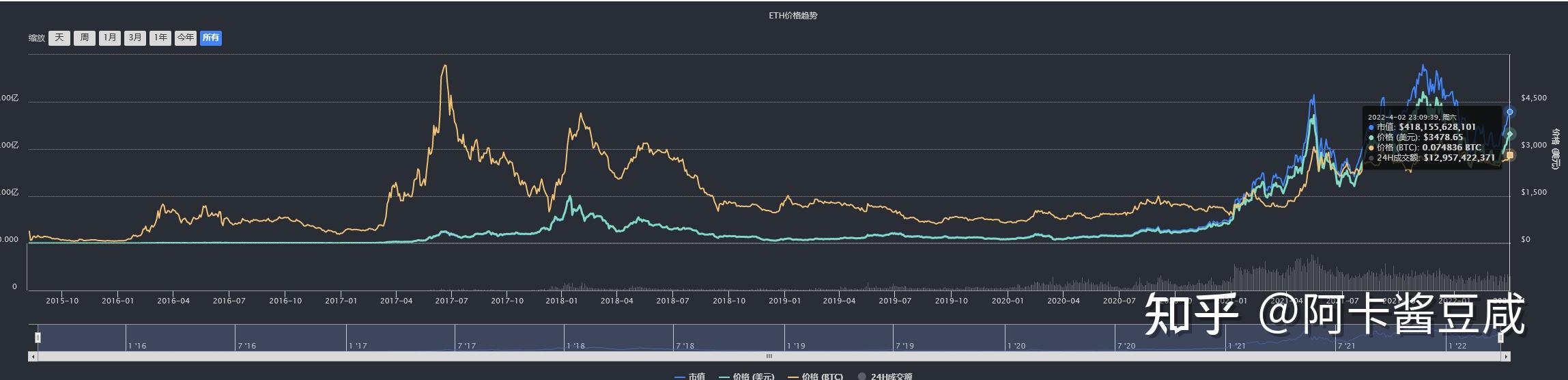Click the 2020-07 date axis label
Viewport: 1568px width, 380px height.
[x=1119, y=301]
